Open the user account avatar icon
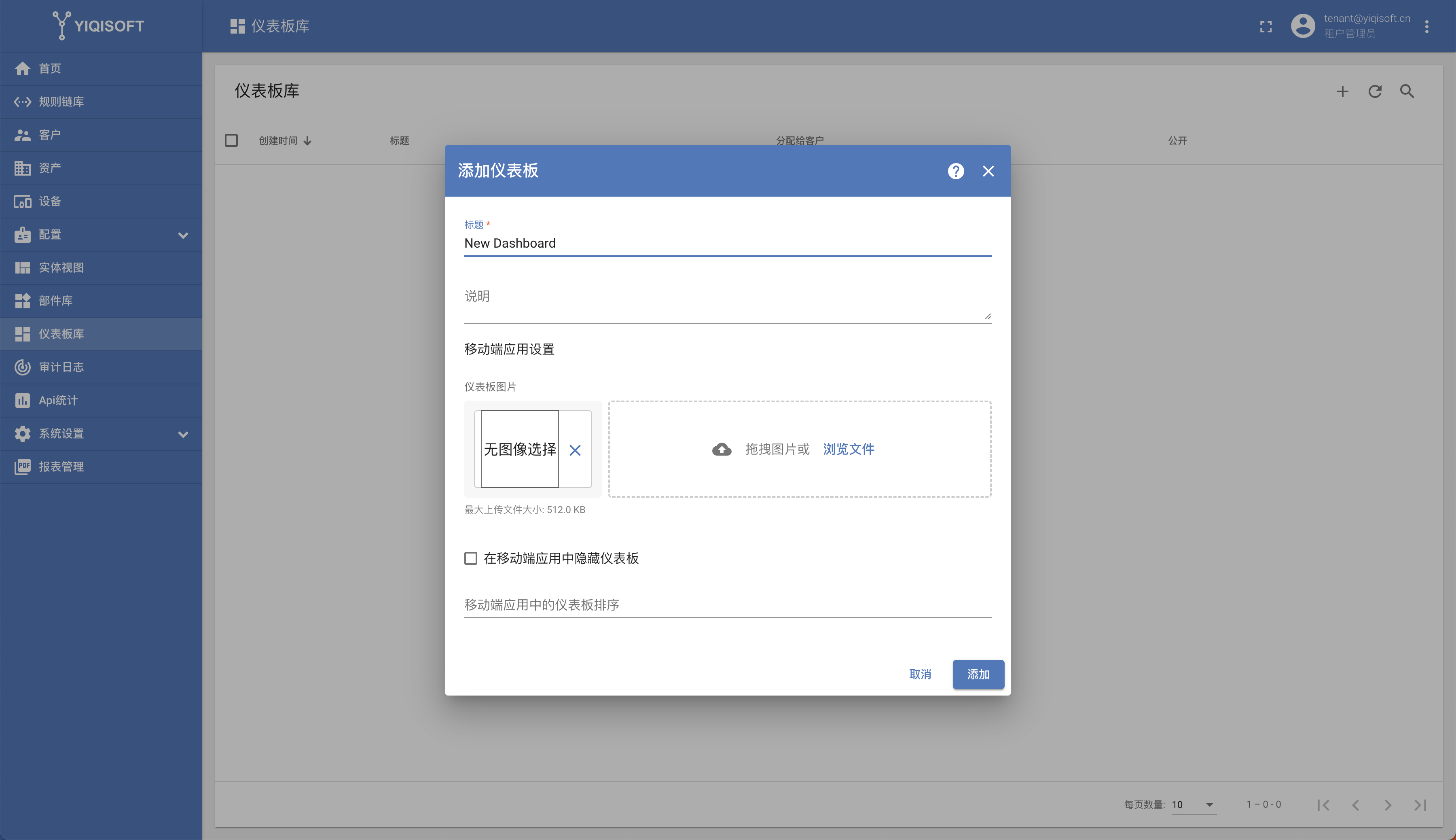Viewport: 1456px width, 840px height. (x=1303, y=26)
